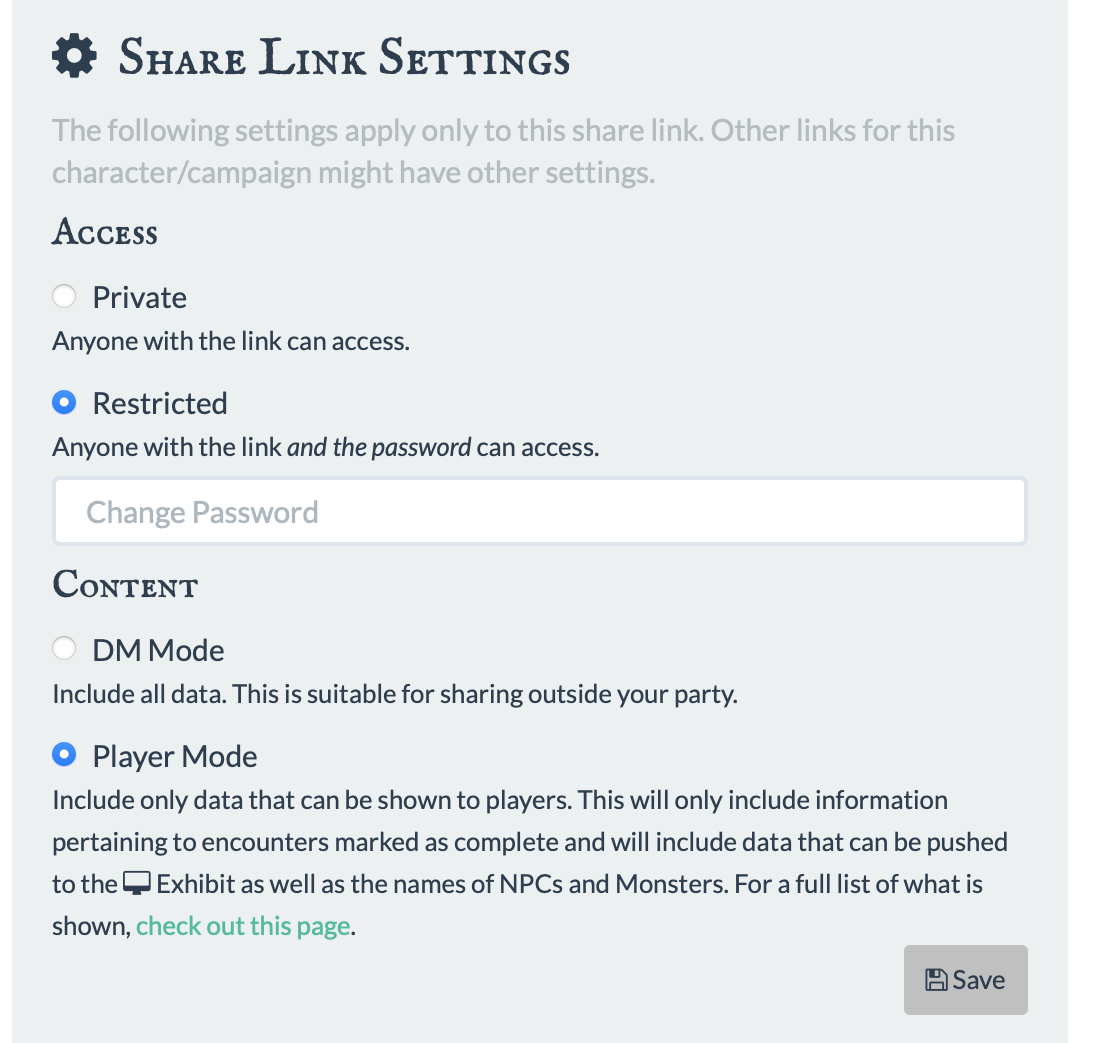Click the floppy disk icon on Save

click(936, 980)
